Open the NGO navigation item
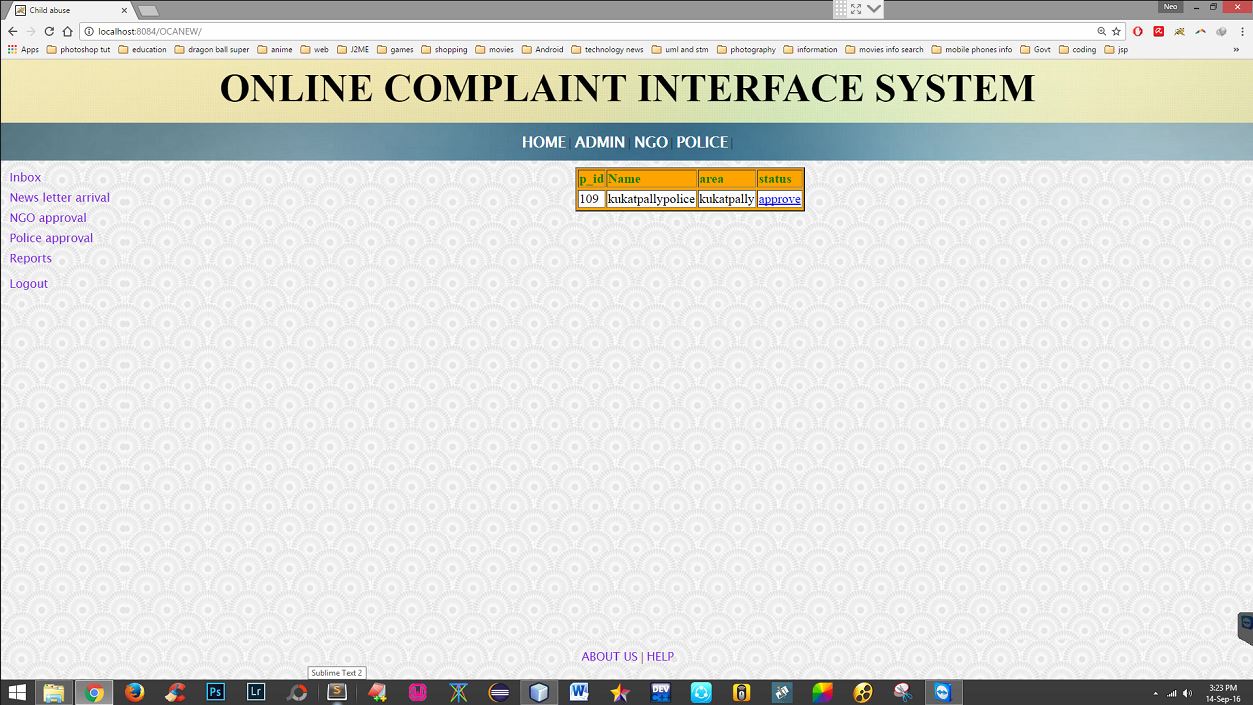 (x=651, y=142)
